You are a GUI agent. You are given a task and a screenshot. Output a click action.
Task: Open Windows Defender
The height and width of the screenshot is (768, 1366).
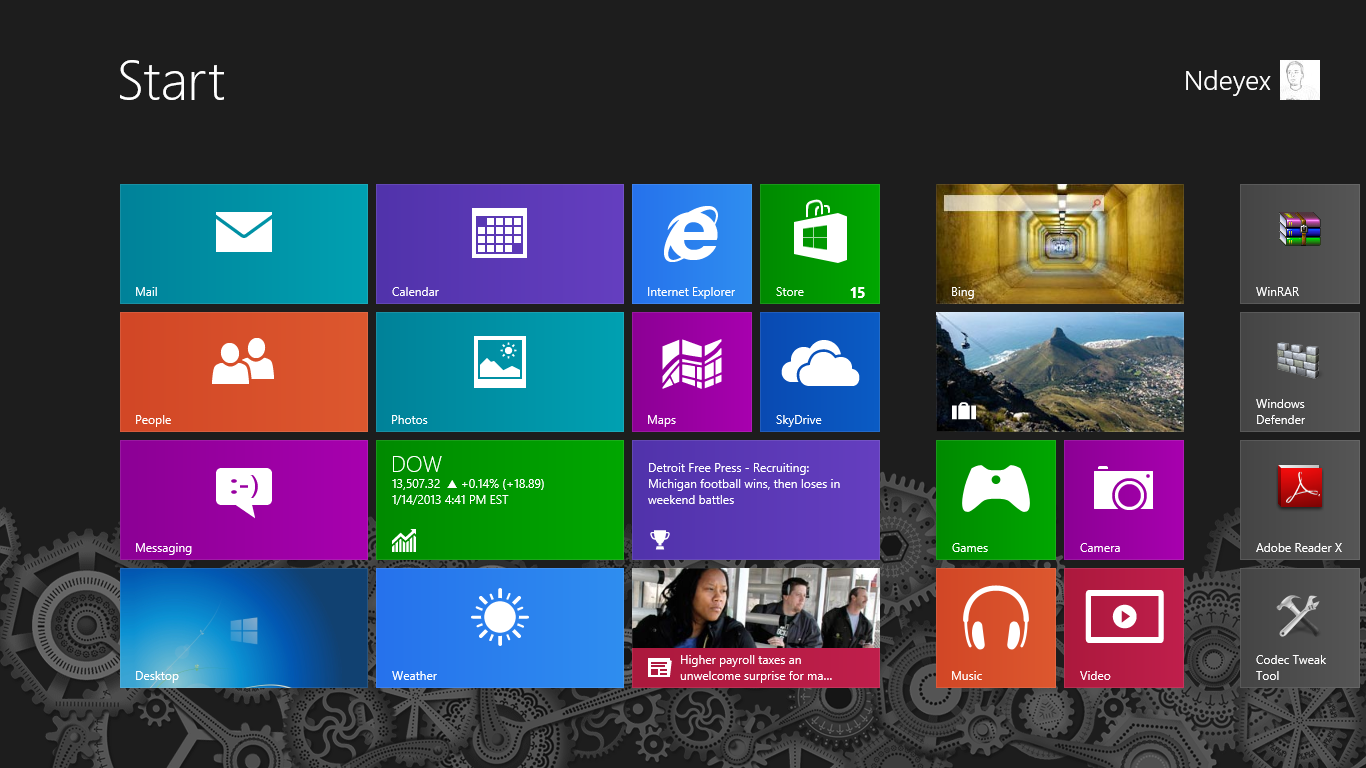1299,371
